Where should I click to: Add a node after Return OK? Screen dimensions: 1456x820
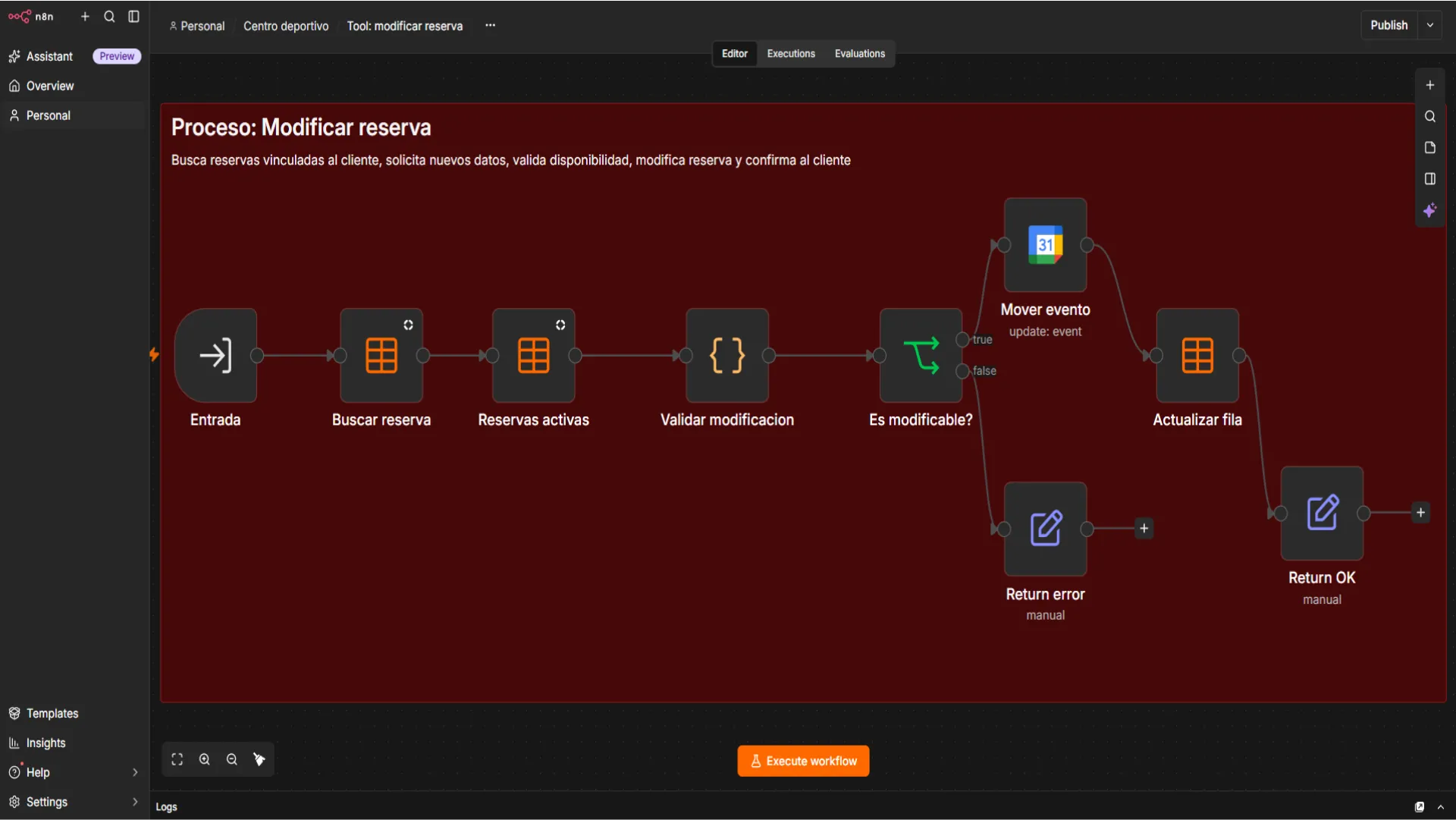point(1421,513)
